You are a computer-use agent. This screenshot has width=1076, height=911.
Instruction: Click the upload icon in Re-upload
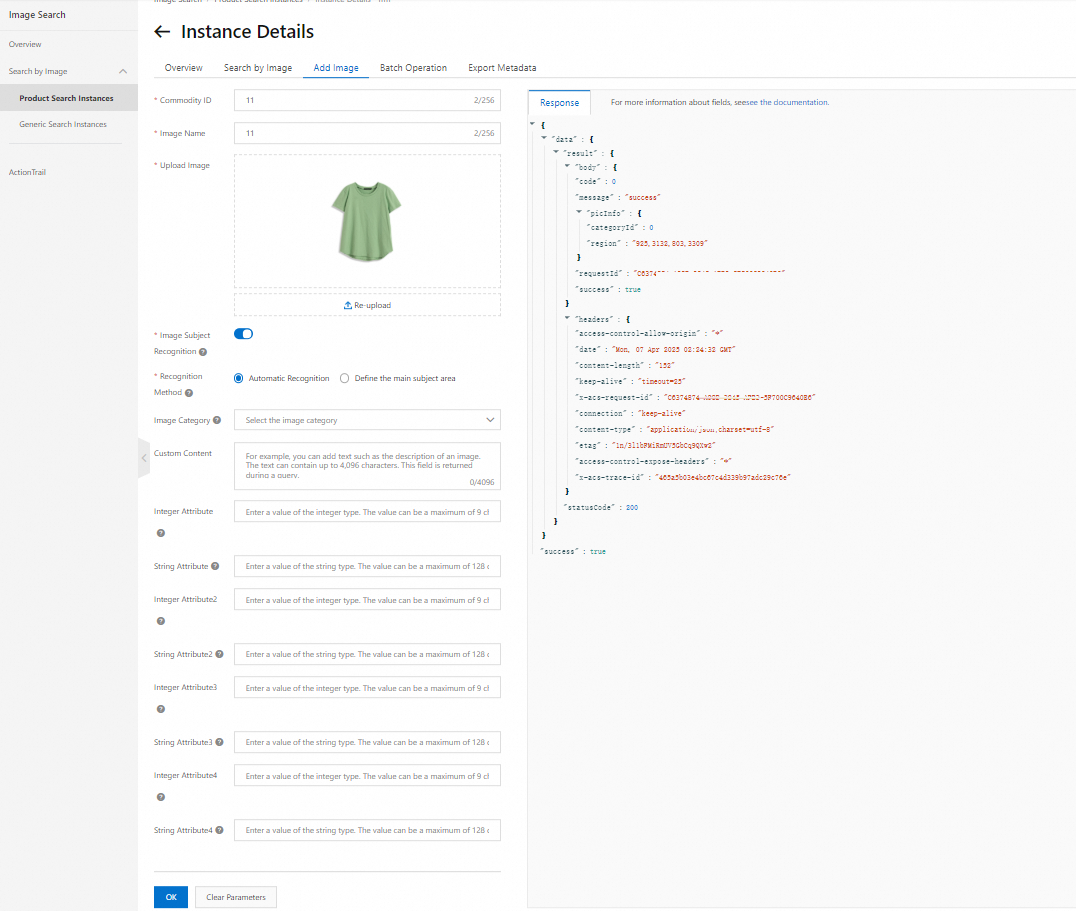coord(347,305)
